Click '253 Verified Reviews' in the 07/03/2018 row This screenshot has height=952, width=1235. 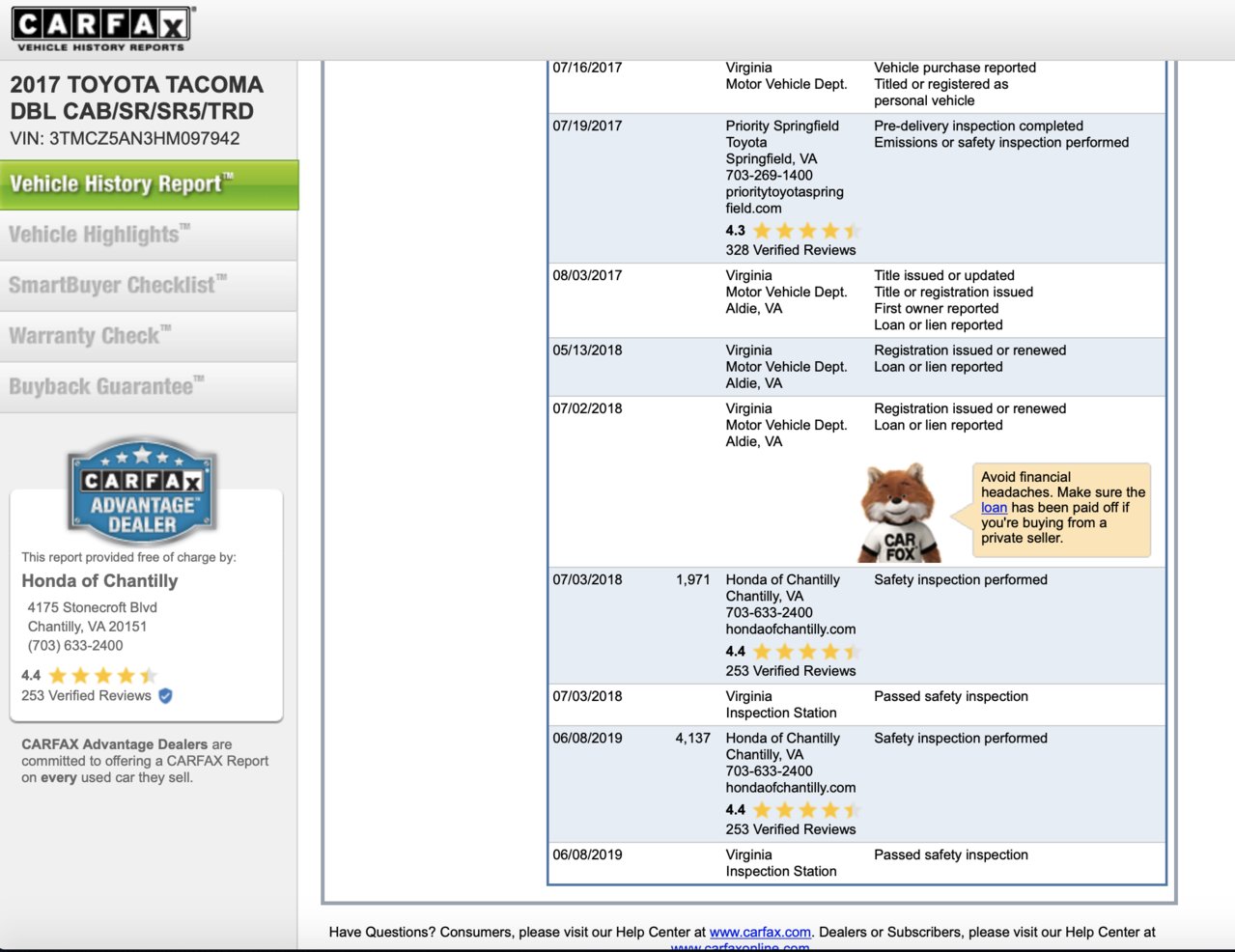[x=791, y=671]
